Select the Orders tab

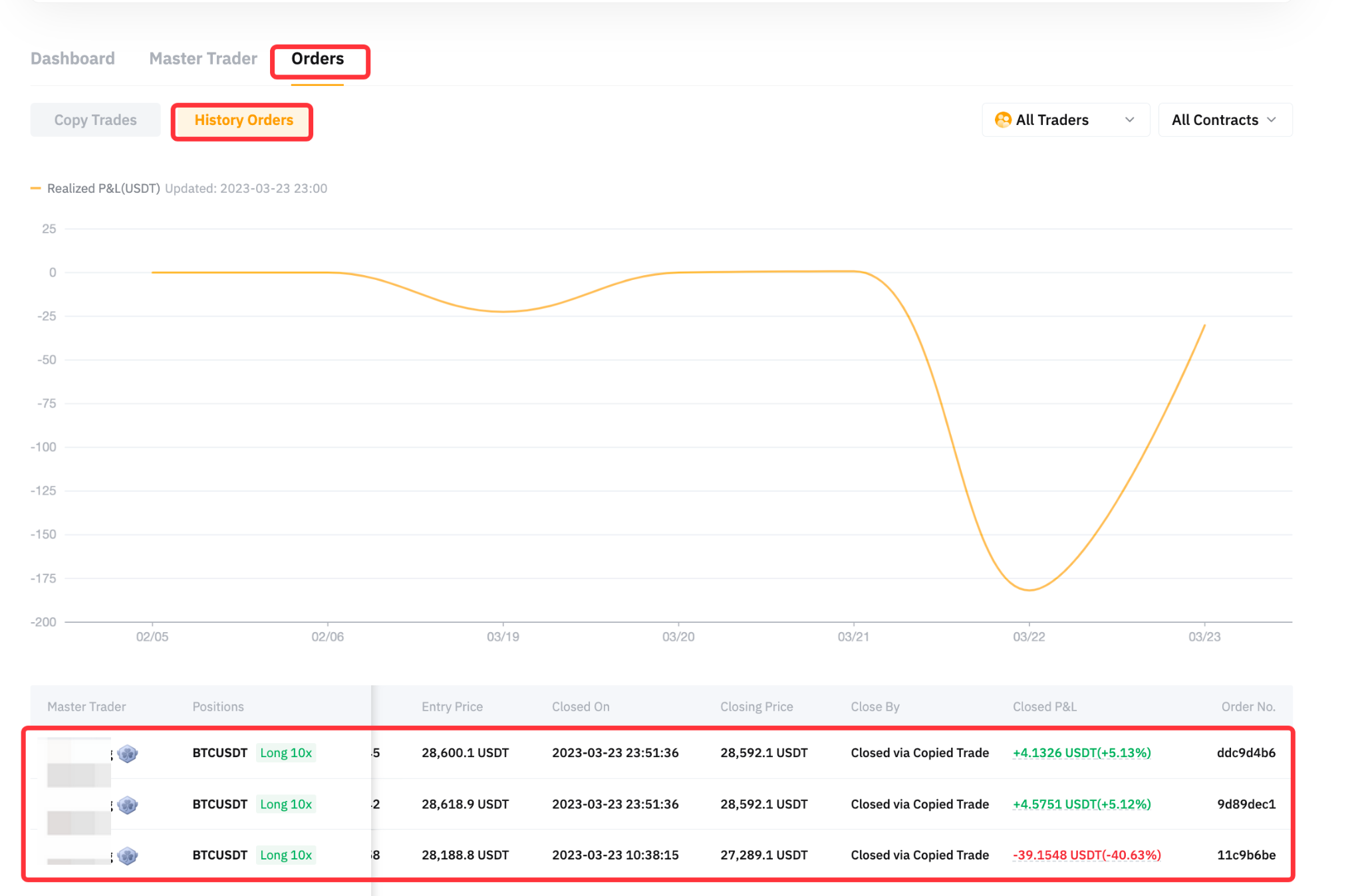[317, 58]
